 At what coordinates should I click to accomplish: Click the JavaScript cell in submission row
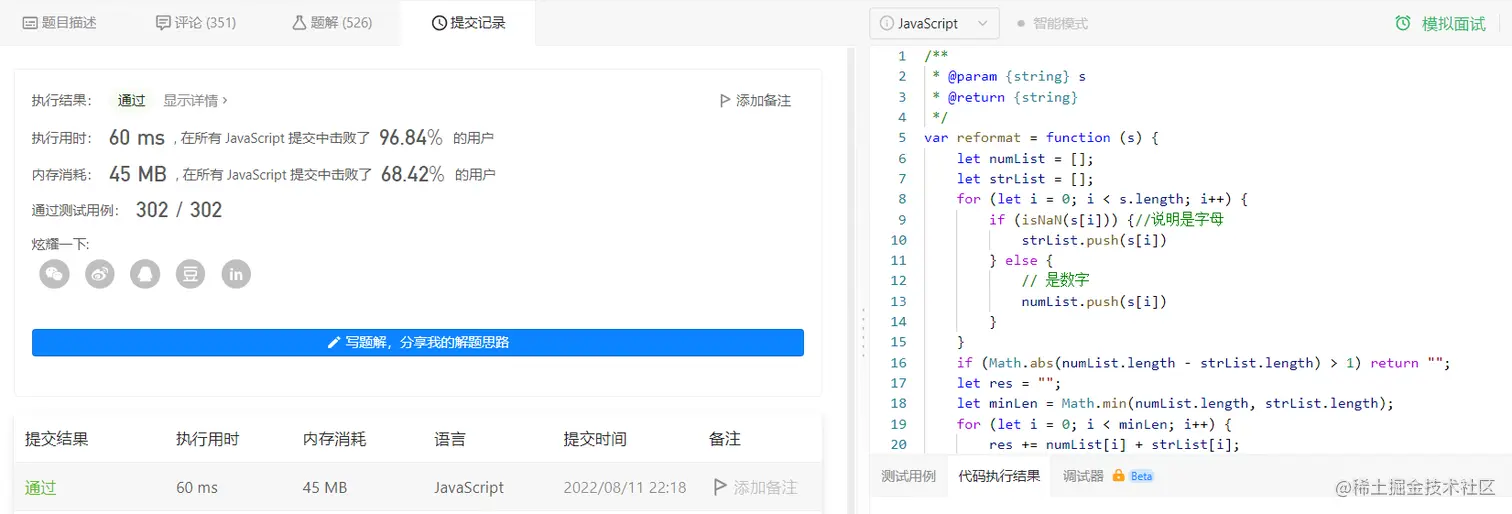coord(469,487)
